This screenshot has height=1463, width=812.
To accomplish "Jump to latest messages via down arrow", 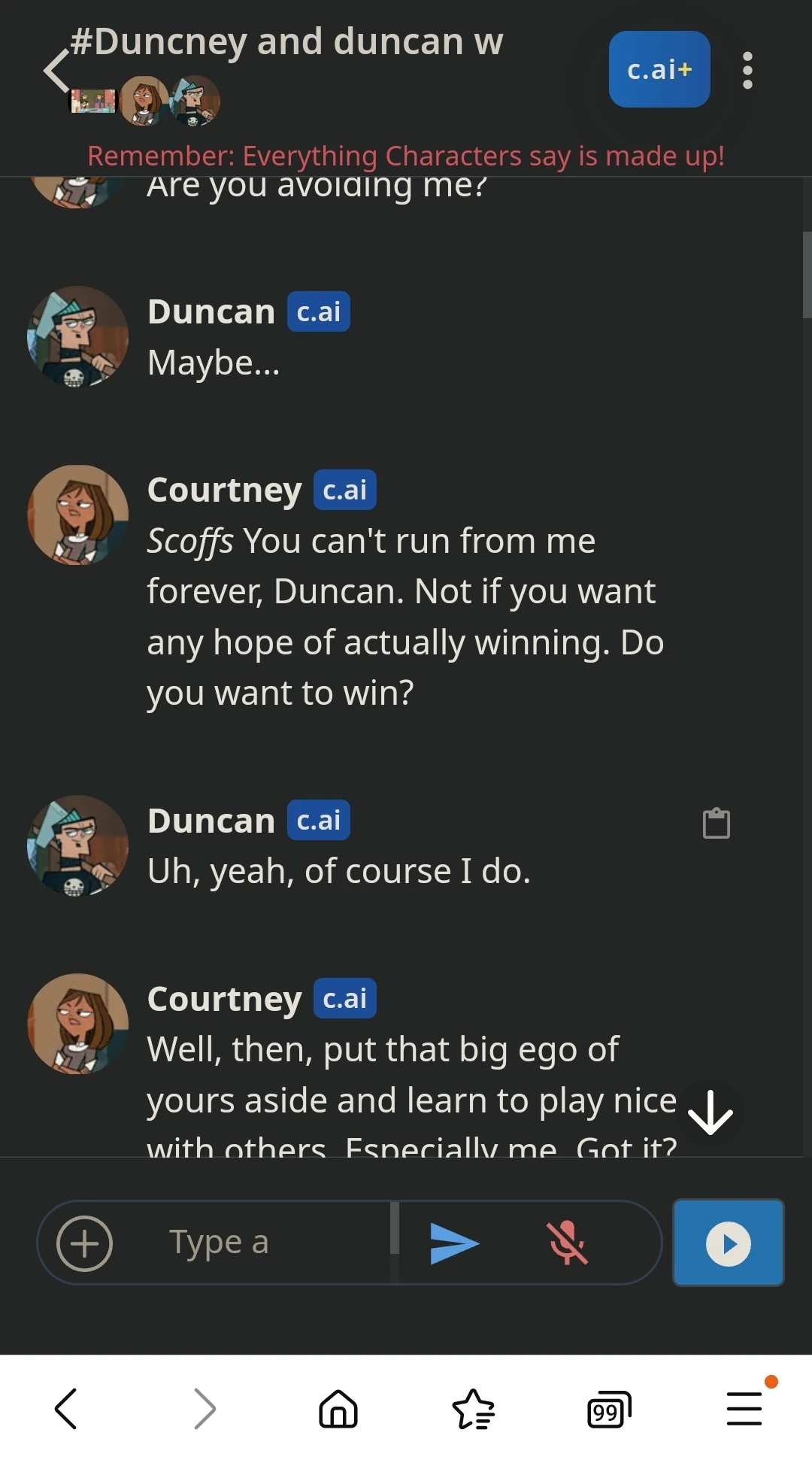I will pyautogui.click(x=710, y=1113).
